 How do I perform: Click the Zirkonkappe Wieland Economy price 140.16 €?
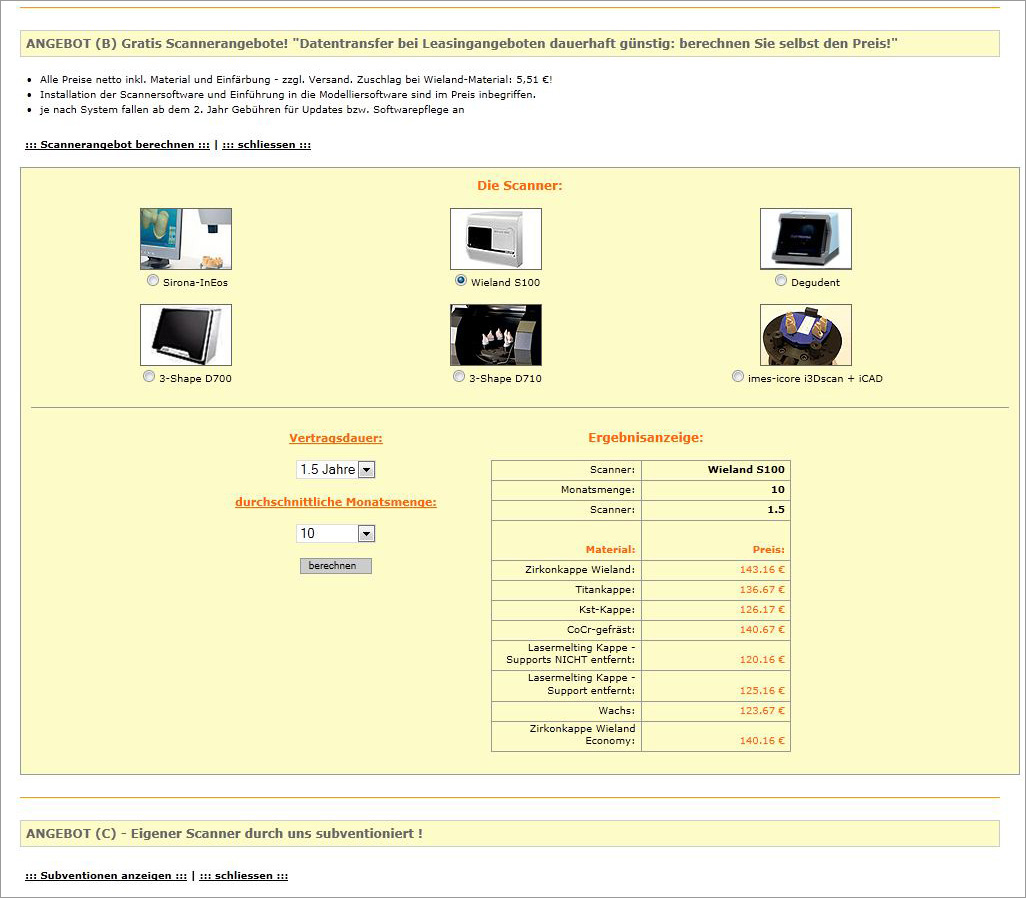coord(762,741)
